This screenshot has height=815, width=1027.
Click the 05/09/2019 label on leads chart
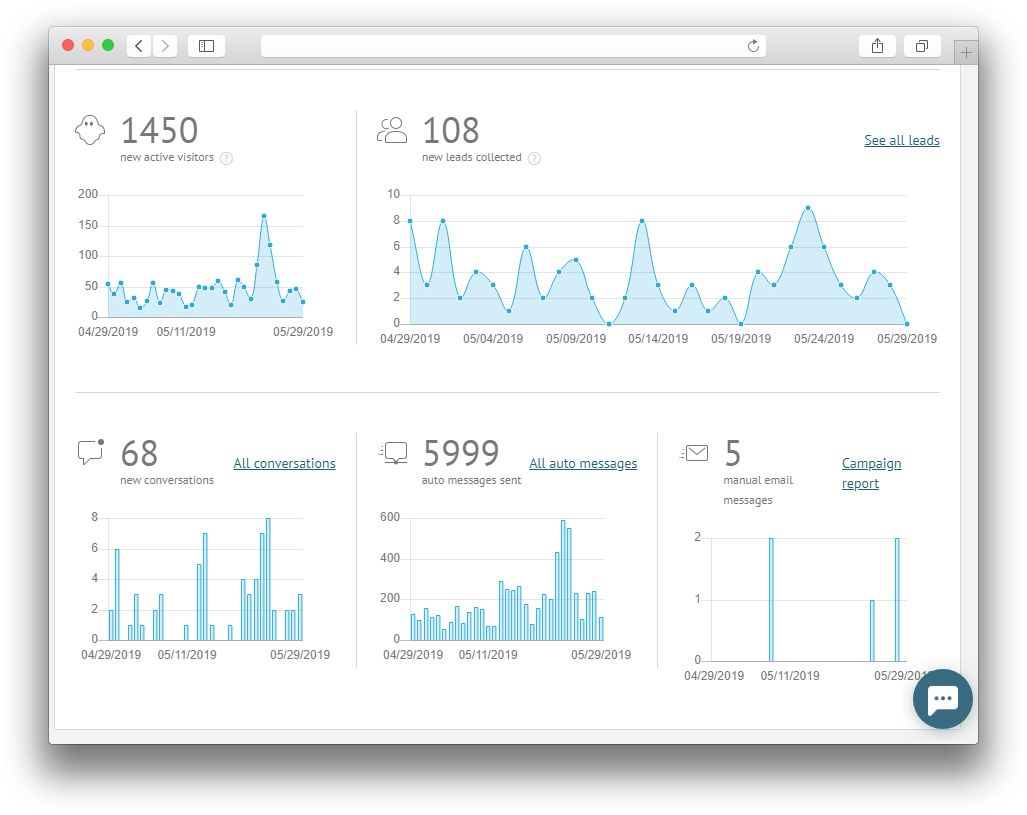tap(576, 339)
